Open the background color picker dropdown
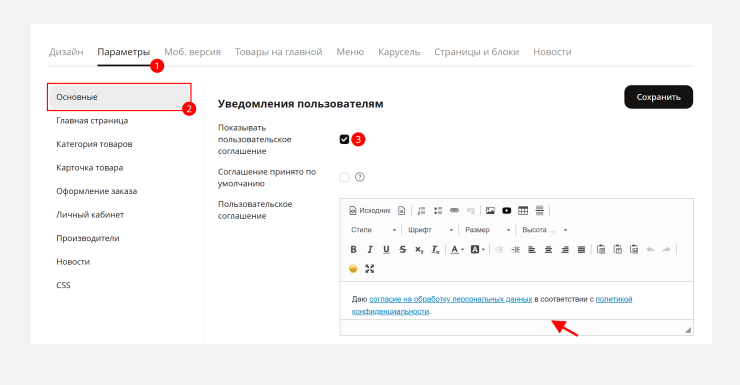The image size is (740, 385). coord(478,250)
